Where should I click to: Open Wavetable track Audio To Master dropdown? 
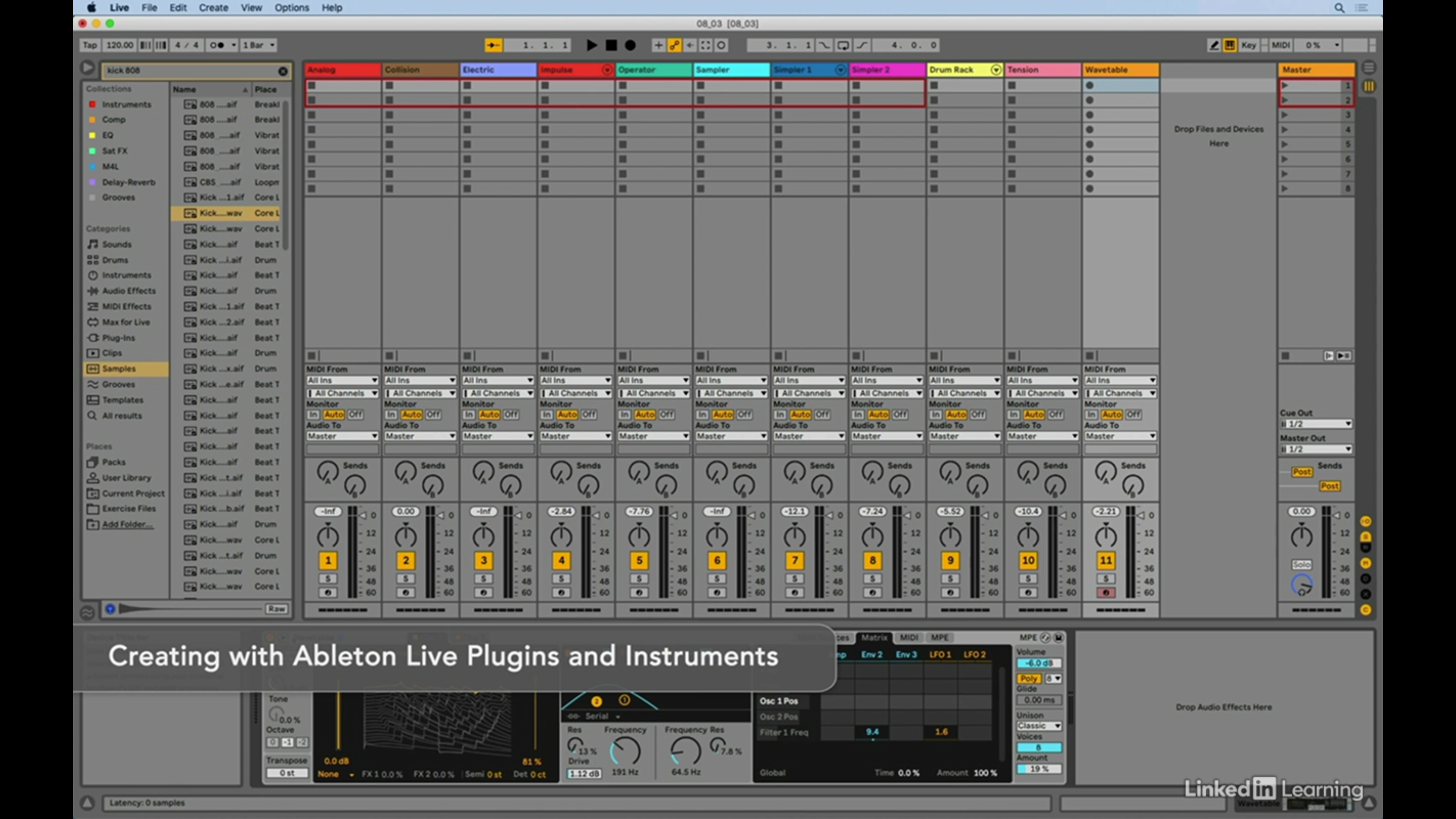pyautogui.click(x=1120, y=436)
